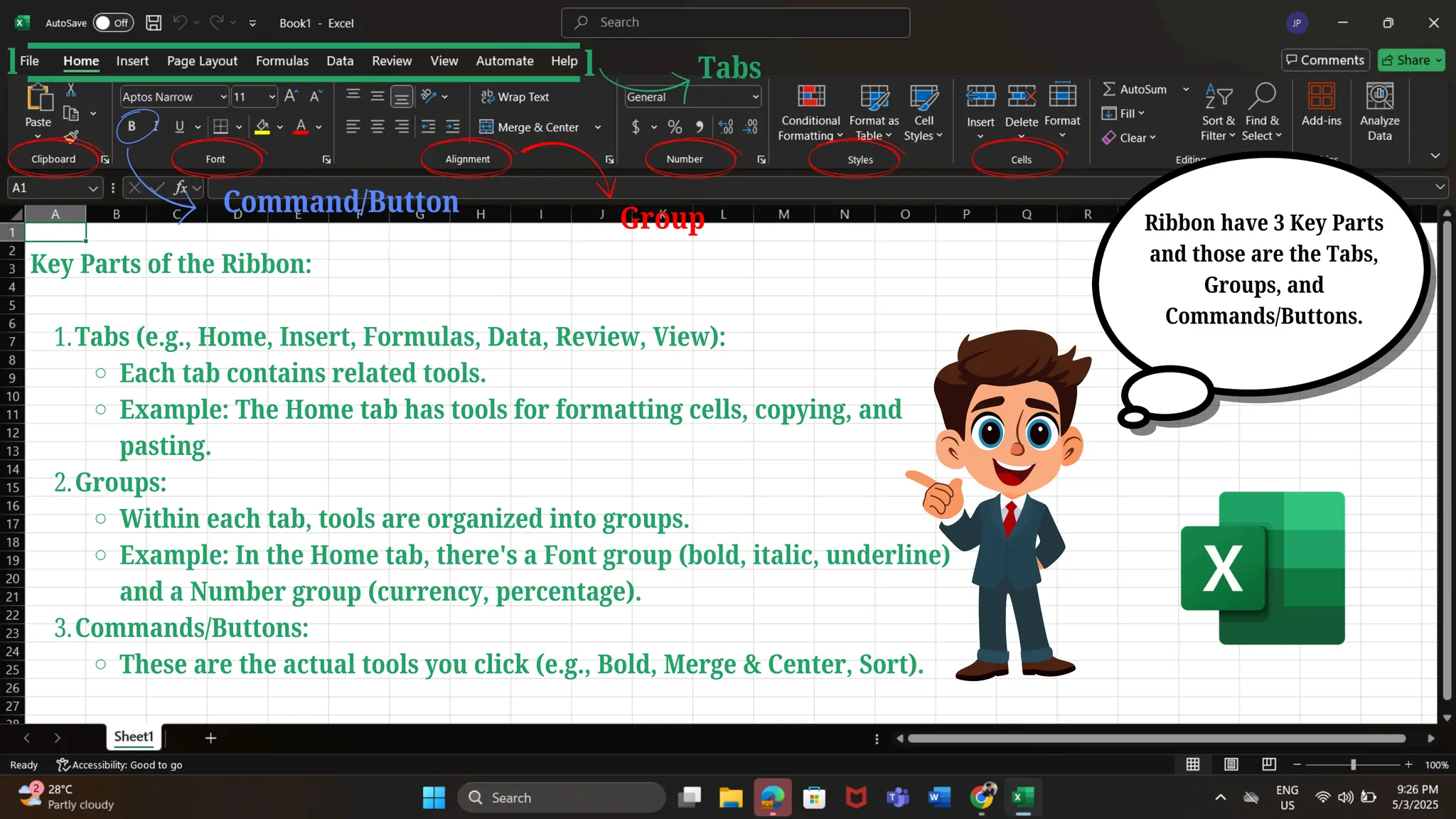Image resolution: width=1456 pixels, height=819 pixels.
Task: Toggle Wrap Text
Action: [x=515, y=97]
